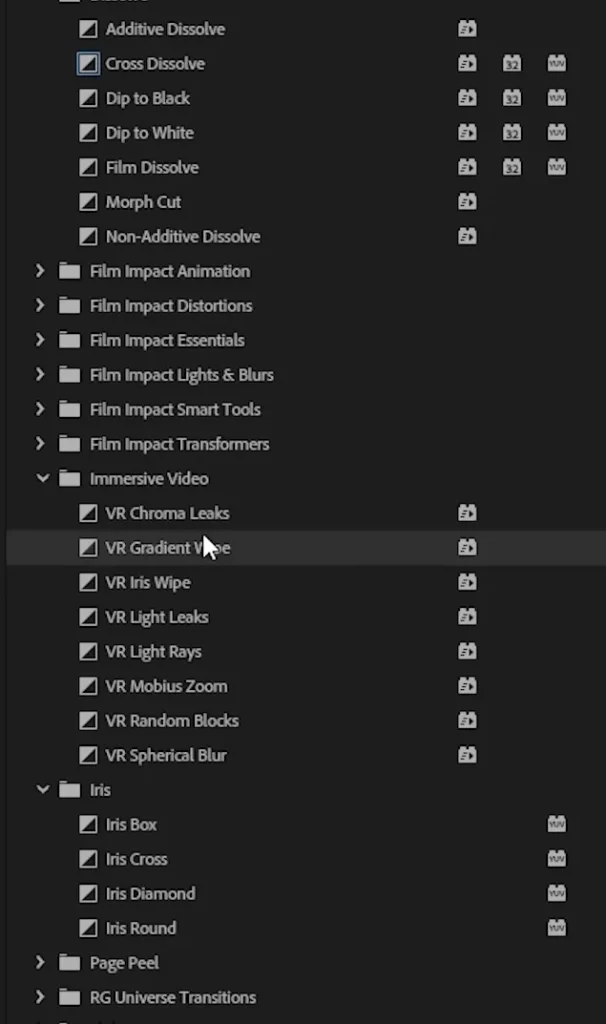The image size is (606, 1024).
Task: Click the YUV effect badge next to Film Dissolve
Action: (x=555, y=167)
